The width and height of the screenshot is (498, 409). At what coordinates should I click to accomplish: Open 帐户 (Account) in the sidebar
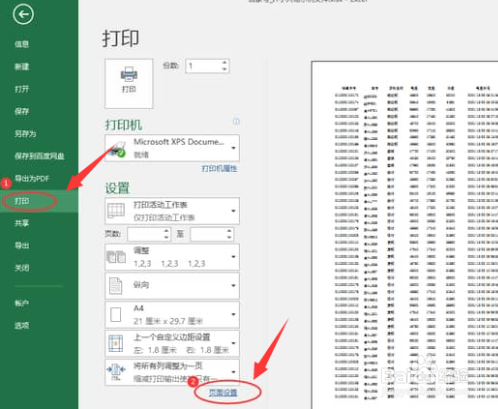(22, 303)
